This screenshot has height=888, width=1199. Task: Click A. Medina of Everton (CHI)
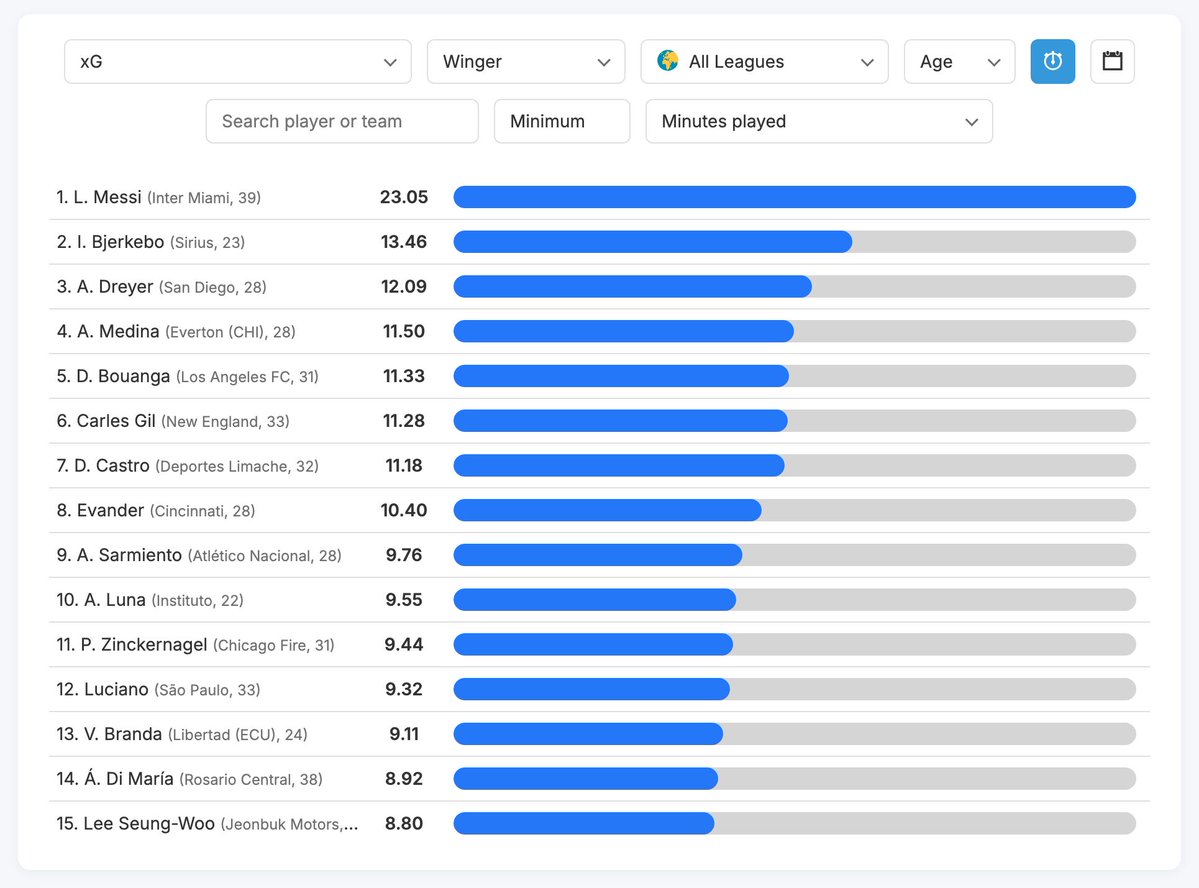pyautogui.click(x=176, y=332)
